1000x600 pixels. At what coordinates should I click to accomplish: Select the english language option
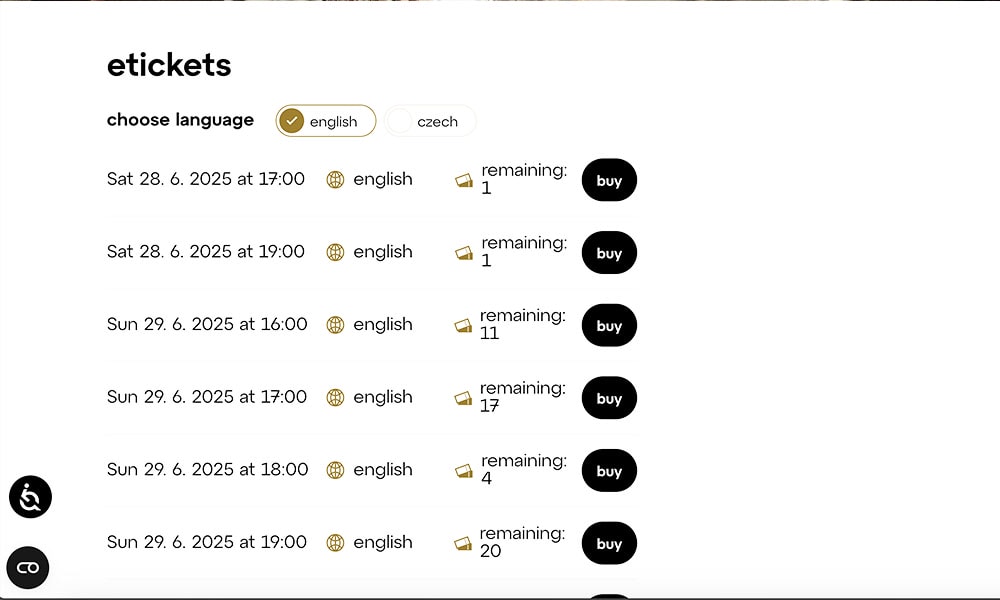[326, 121]
